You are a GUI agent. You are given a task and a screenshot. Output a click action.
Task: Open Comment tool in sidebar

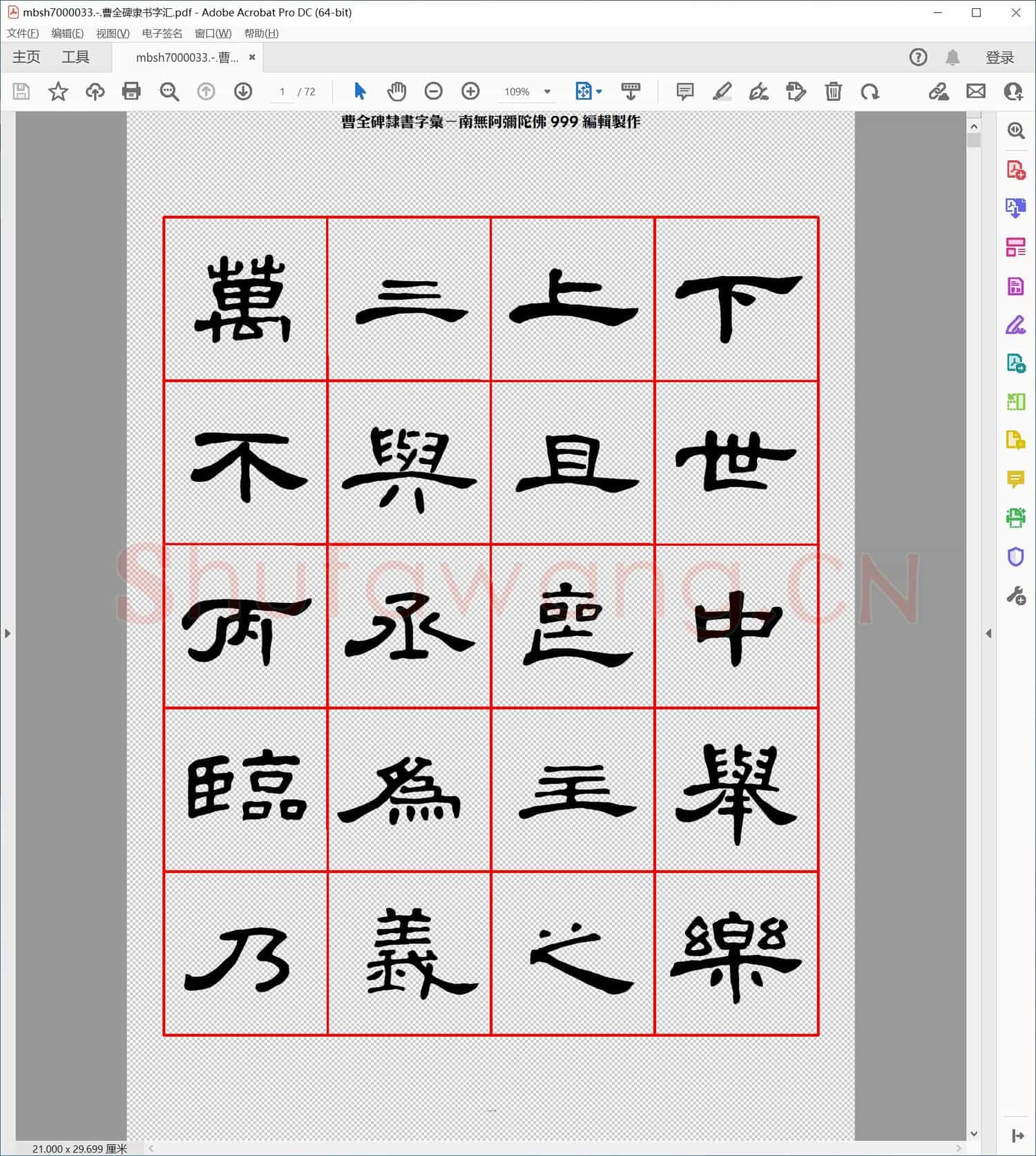point(1015,479)
